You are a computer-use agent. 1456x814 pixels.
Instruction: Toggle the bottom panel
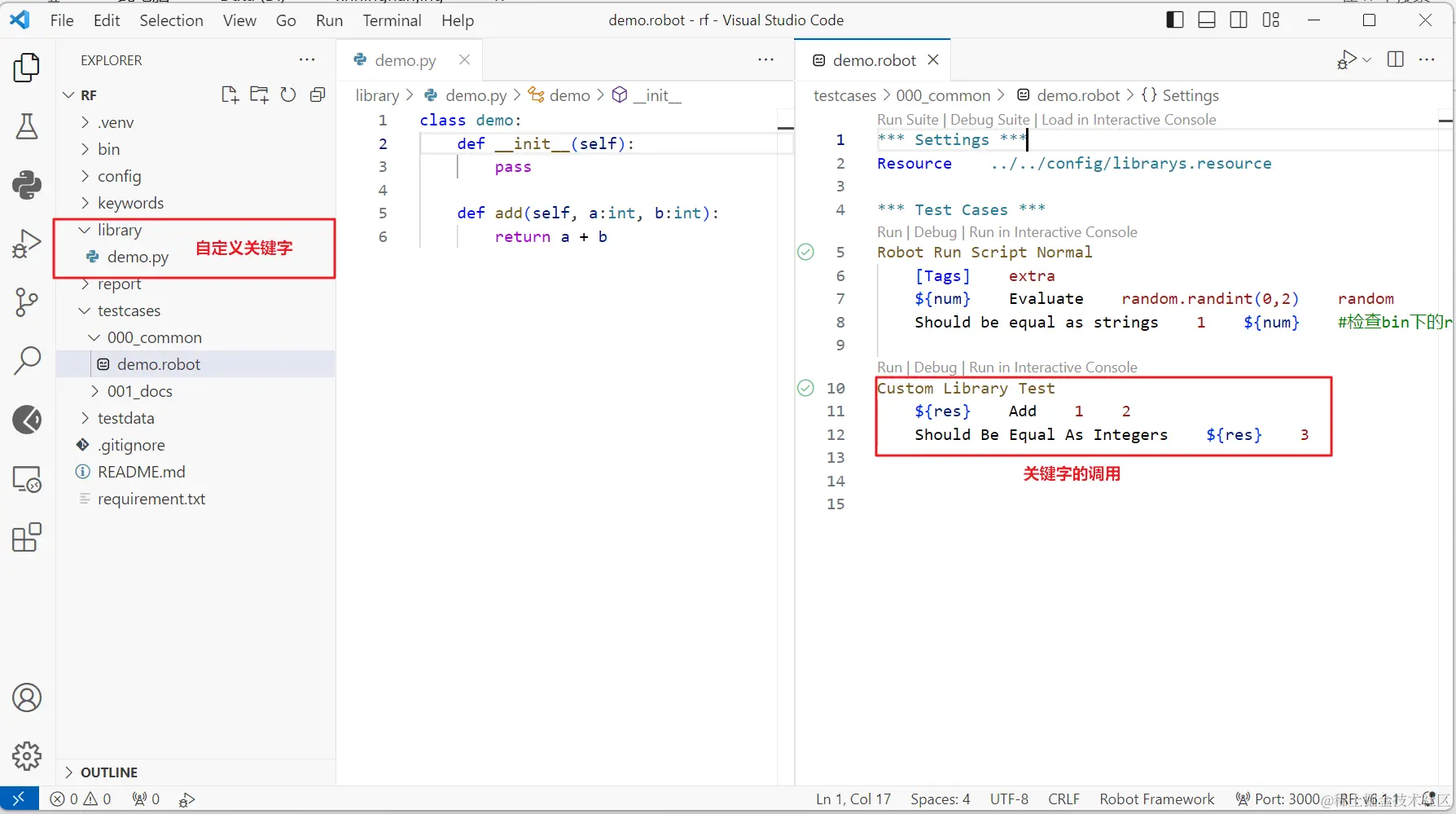(x=1207, y=20)
